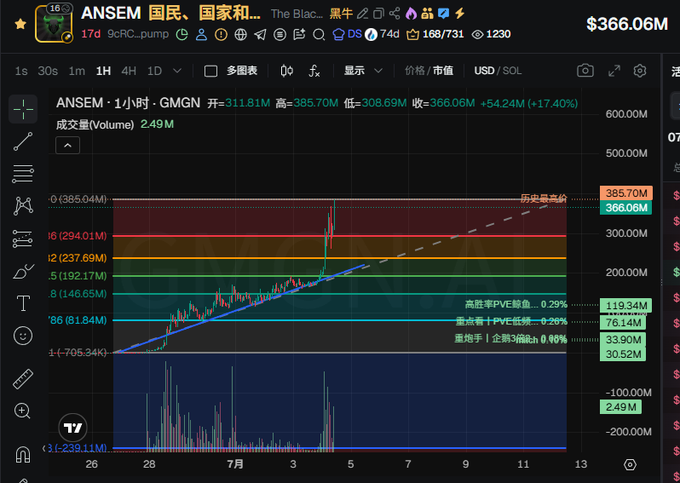Screen dimensions: 680x483
Task: Toggle the magnet snap mode
Action: coord(23,455)
